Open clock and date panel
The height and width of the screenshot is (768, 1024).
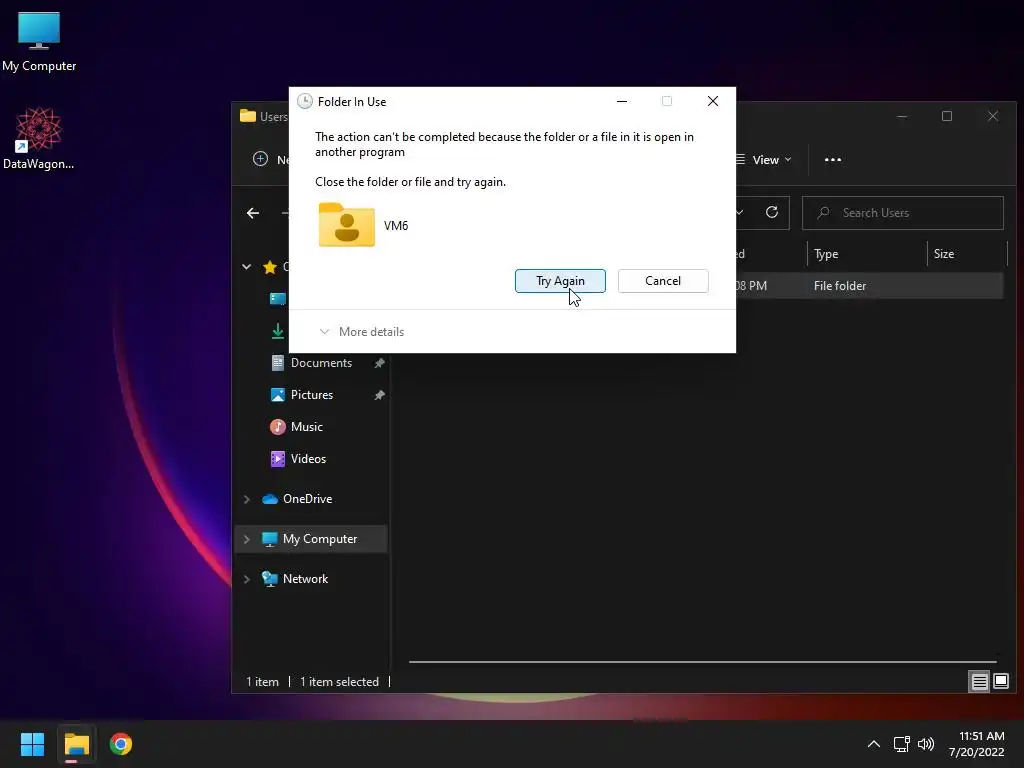(x=976, y=744)
